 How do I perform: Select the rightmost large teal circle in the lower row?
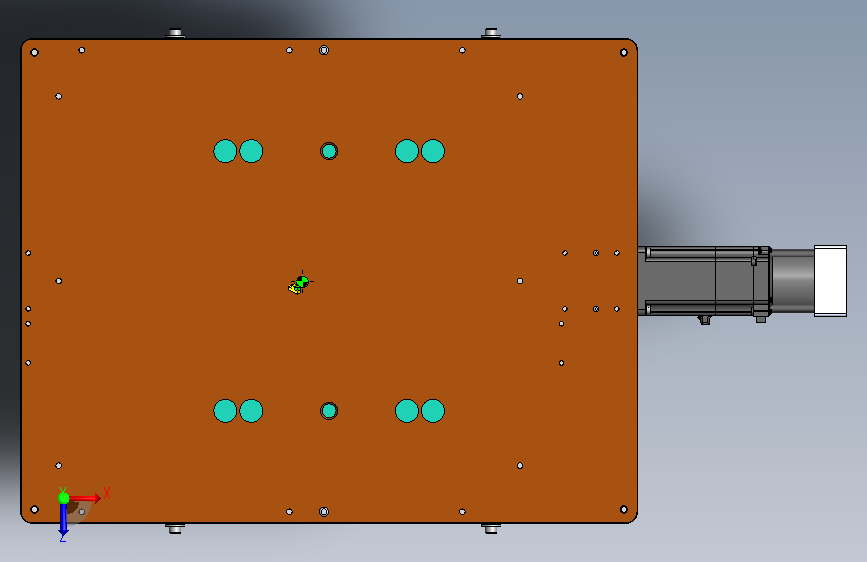click(433, 411)
